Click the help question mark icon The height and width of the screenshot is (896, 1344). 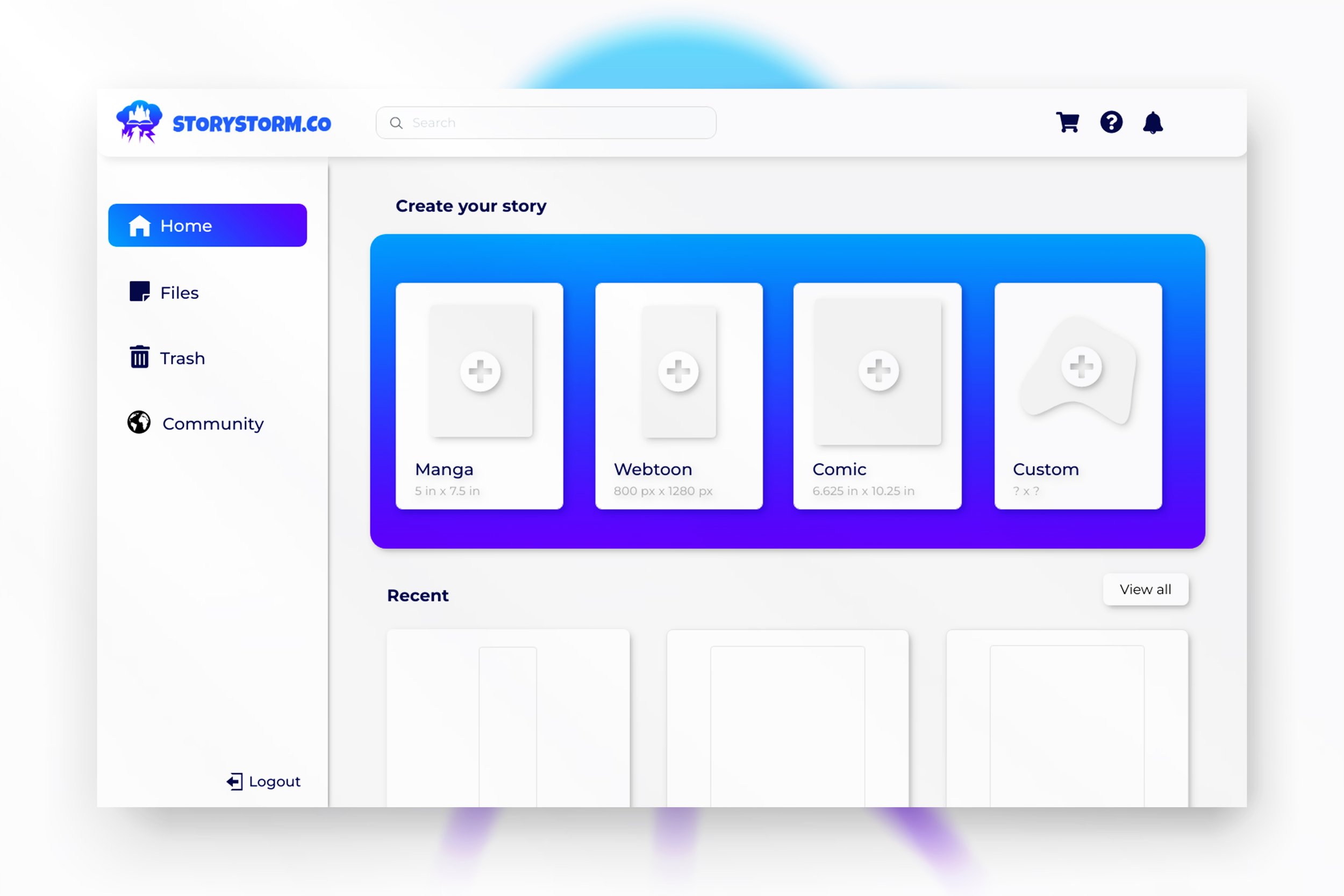(x=1112, y=122)
